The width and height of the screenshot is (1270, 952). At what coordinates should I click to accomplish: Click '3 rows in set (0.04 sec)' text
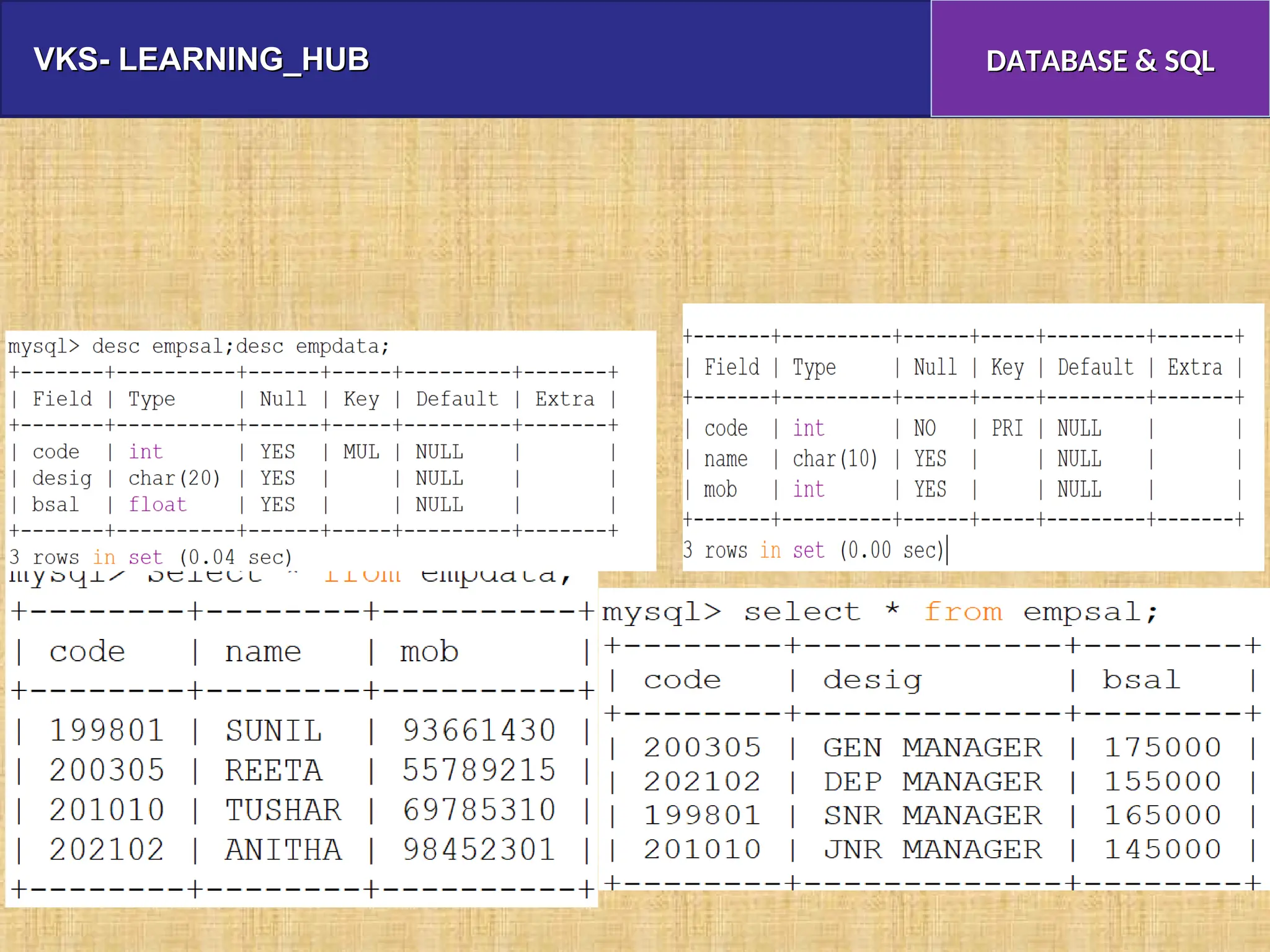(x=150, y=557)
